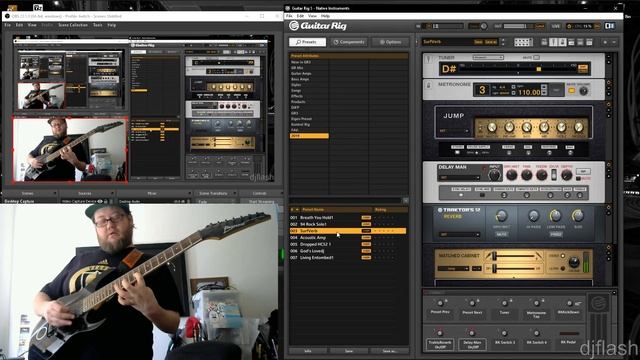Click the Guitar Rig logo
Image resolution: width=640 pixels, height=360 pixels.
[318, 26]
